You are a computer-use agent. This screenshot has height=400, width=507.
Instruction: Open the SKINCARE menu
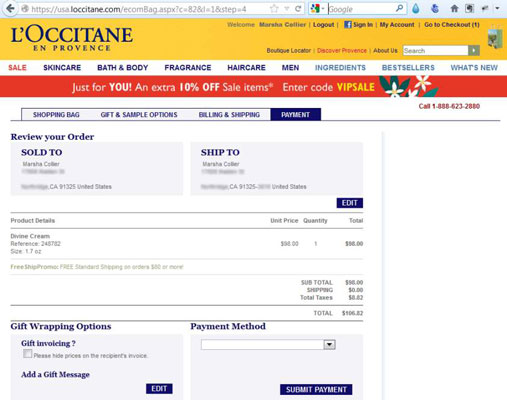(62, 68)
